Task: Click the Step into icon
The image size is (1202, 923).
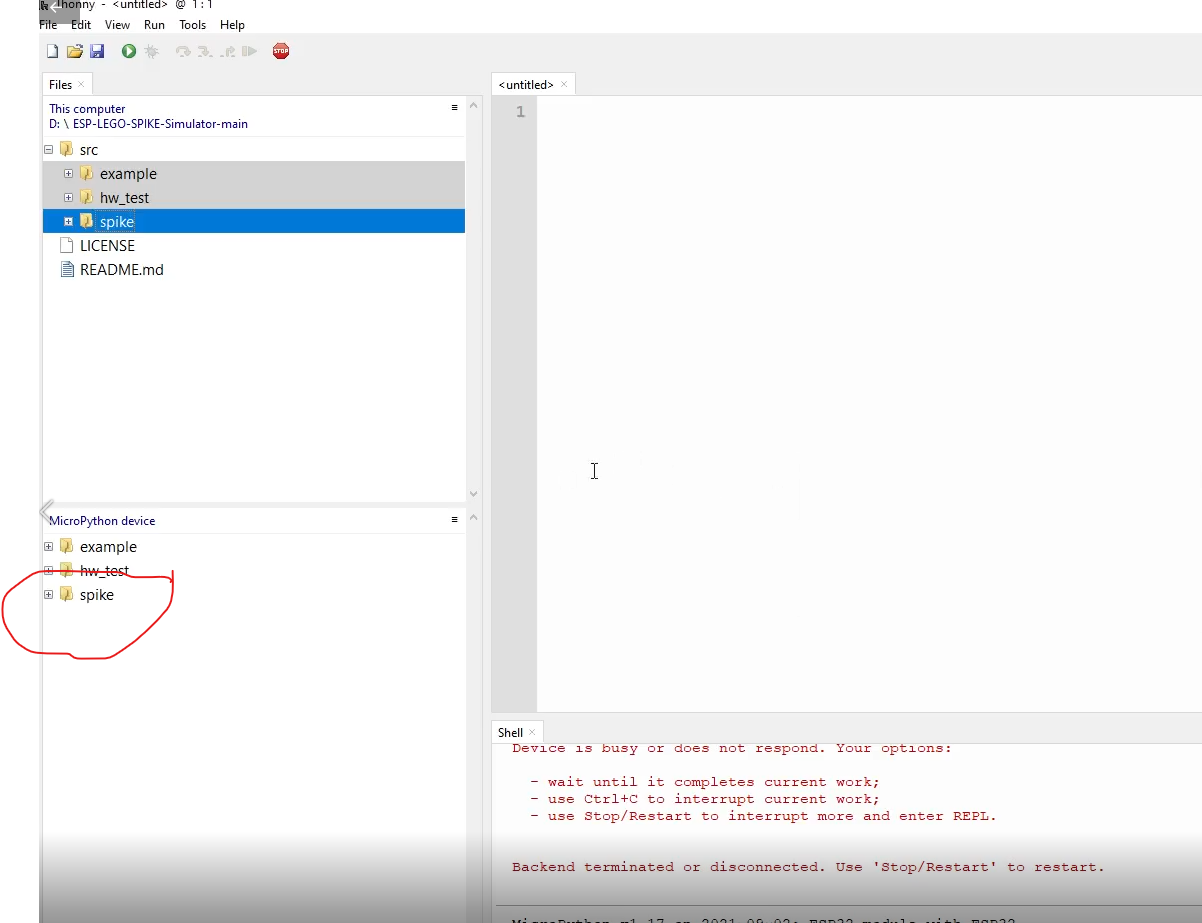Action: point(204,51)
